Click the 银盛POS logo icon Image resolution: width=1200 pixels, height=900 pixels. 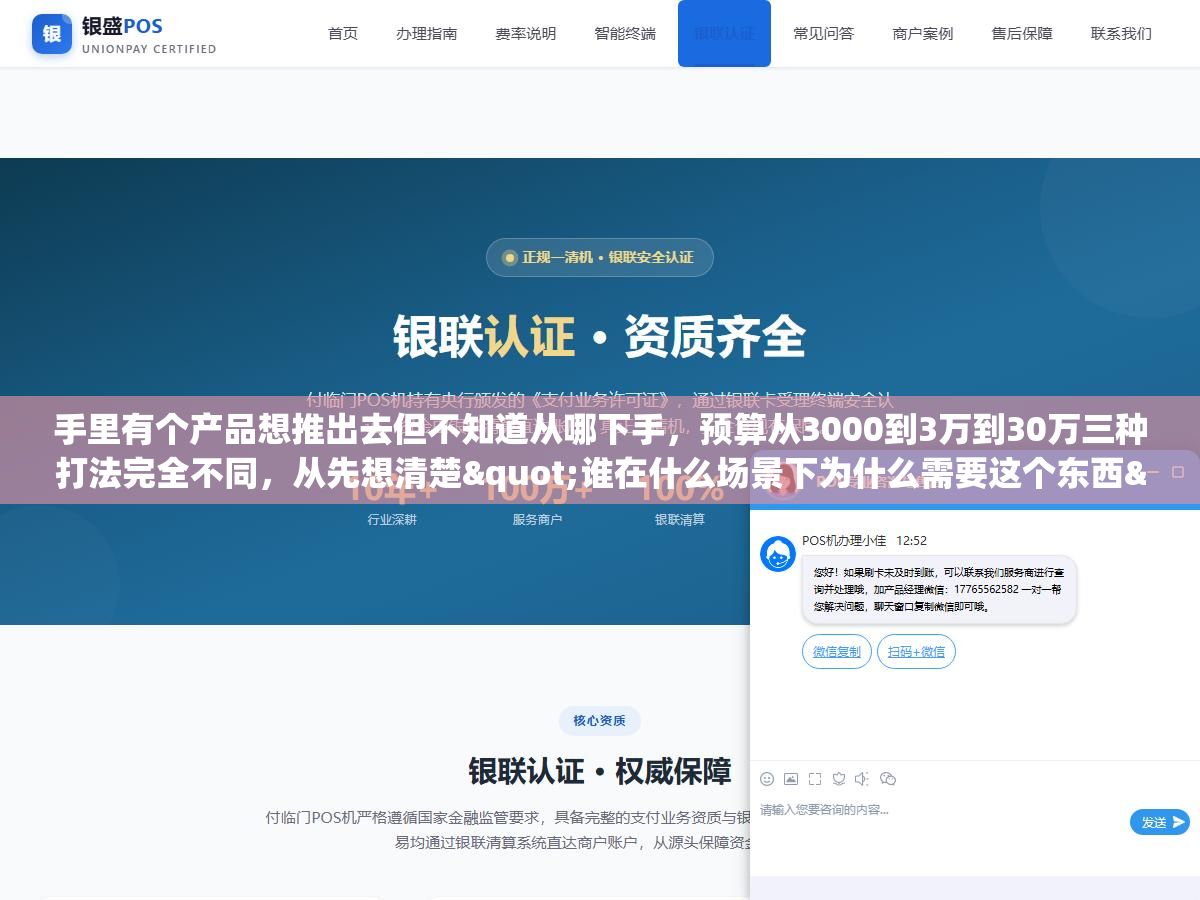tap(52, 34)
